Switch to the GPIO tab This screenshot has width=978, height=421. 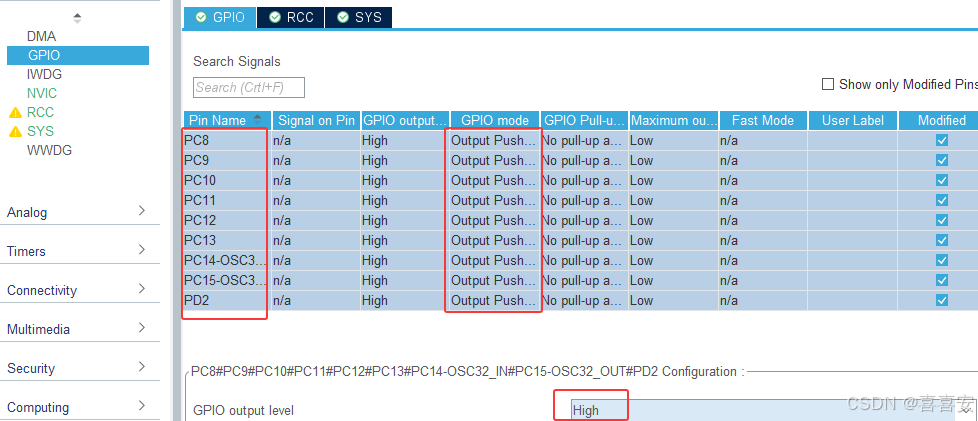tap(220, 17)
